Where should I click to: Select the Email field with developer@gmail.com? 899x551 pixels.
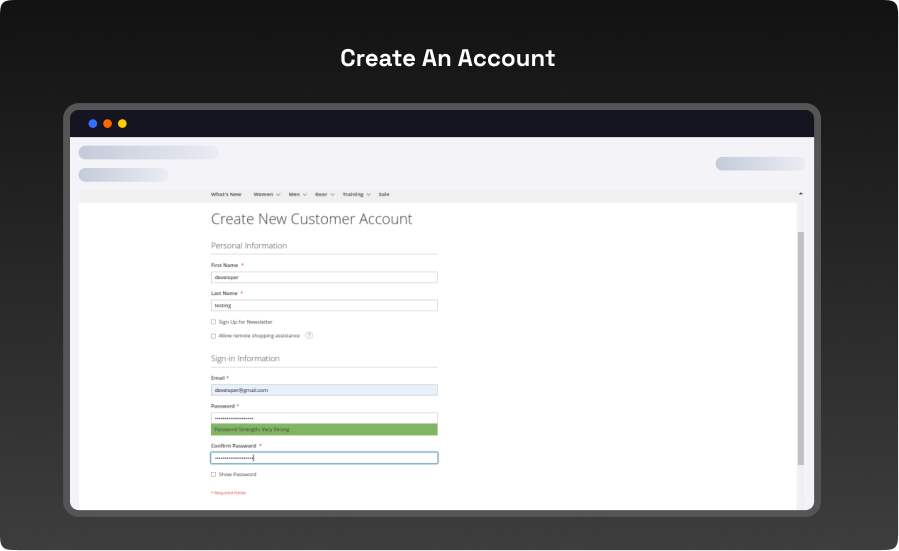tap(324, 390)
